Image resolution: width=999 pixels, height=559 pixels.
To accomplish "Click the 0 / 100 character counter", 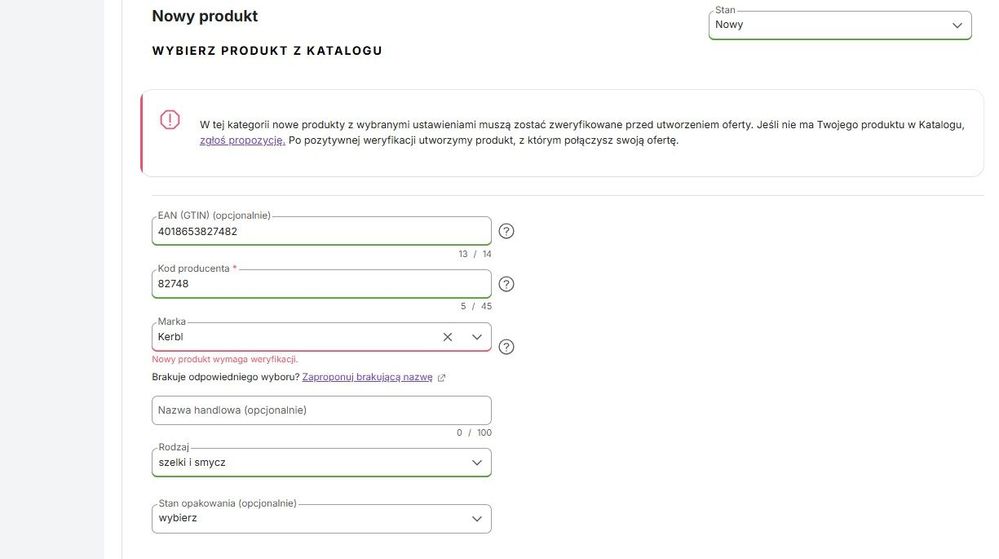I will click(x=474, y=433).
